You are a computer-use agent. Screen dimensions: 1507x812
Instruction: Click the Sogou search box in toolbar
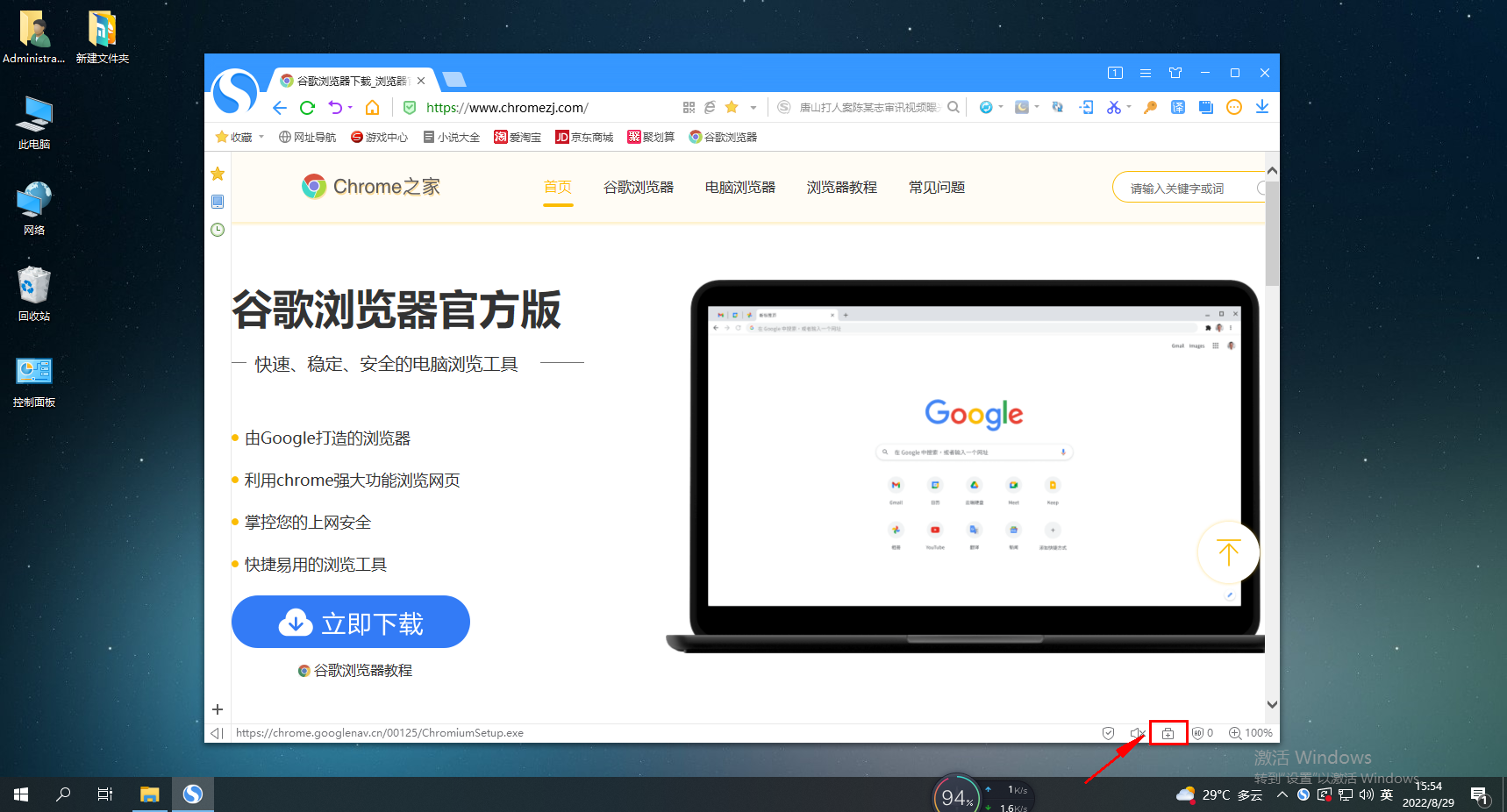(x=868, y=107)
